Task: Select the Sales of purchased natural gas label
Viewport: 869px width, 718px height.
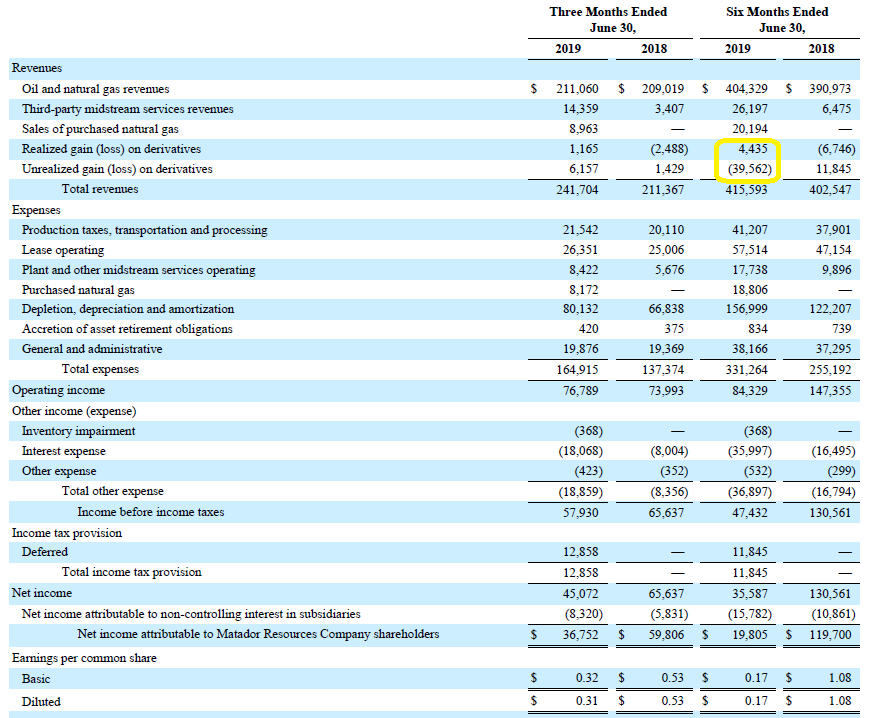Action: pos(100,129)
